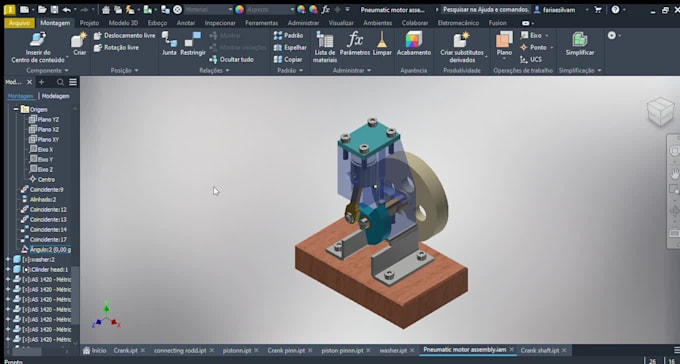The height and width of the screenshot is (364, 680).
Task: Select Coincidente:13 constraint in tree
Action: click(x=44, y=220)
